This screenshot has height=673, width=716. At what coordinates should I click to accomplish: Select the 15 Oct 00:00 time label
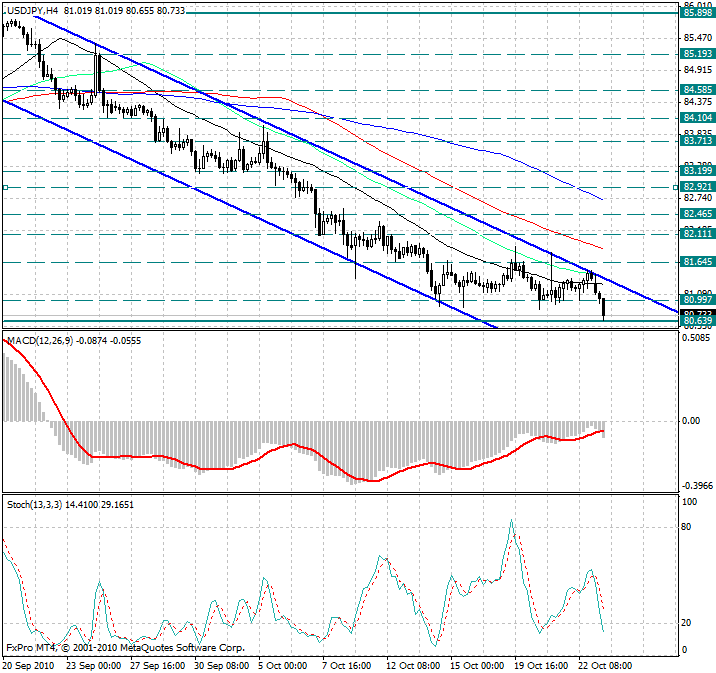coord(477,666)
